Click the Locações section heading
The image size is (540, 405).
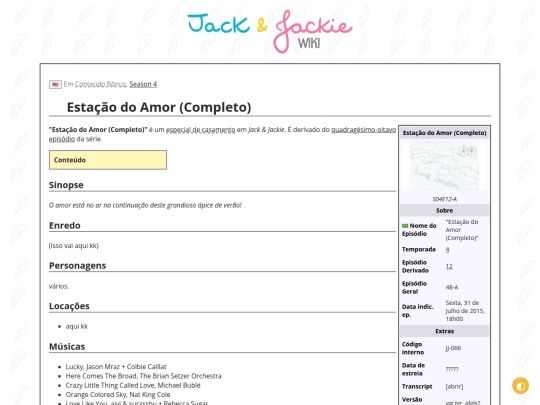[x=69, y=306]
